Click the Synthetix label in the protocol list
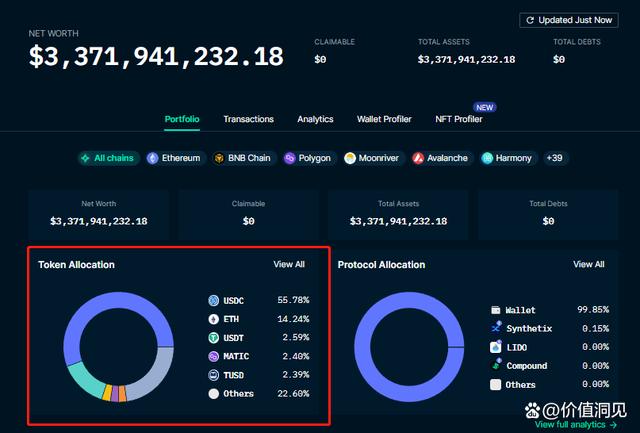Screen dimensions: 640x433 tap(529, 329)
